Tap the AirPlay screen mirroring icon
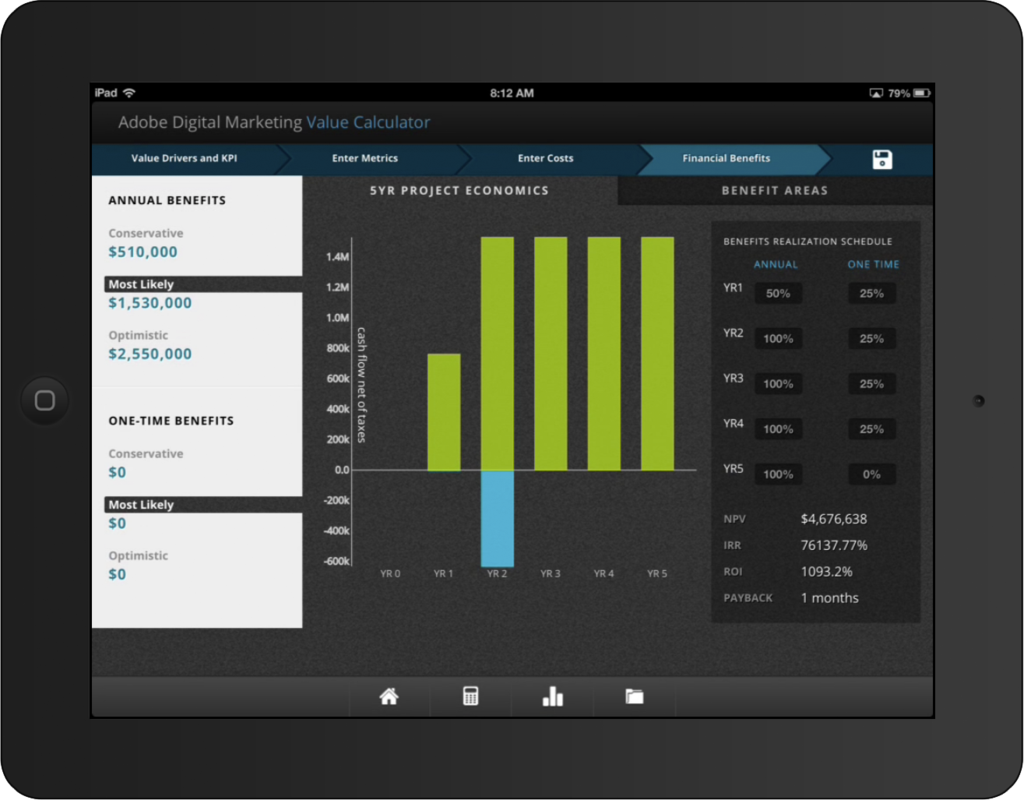Screen dimensions: 1024x800 click(876, 93)
